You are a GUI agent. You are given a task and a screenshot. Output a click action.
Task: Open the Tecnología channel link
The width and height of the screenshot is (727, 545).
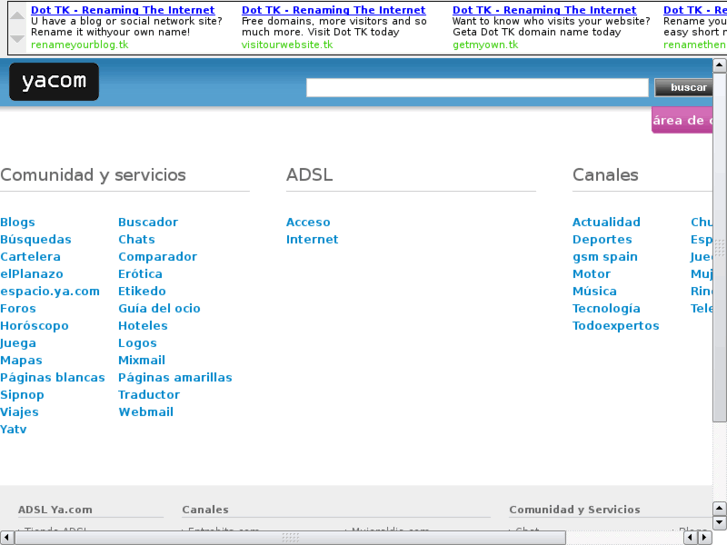[606, 308]
